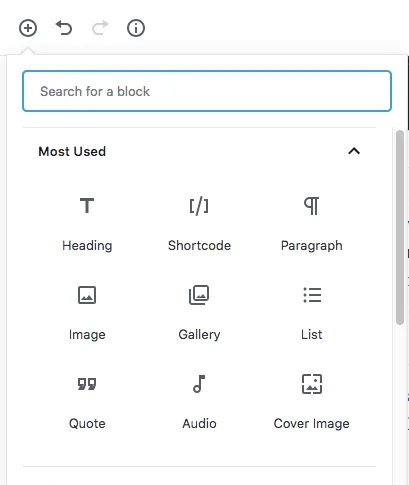The height and width of the screenshot is (485, 409).
Task: Add a Cover Image block
Action: 312,402
